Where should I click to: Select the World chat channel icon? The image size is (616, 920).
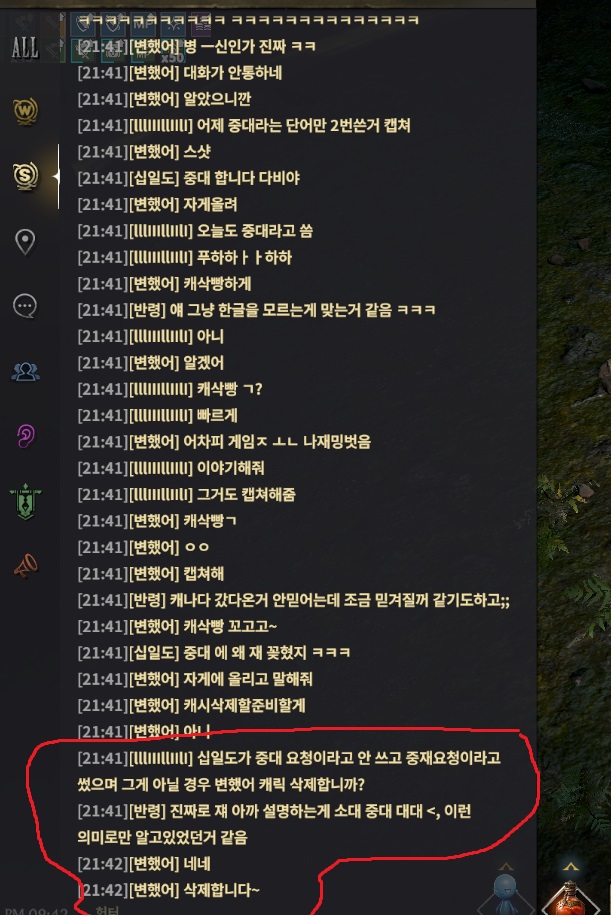(x=25, y=110)
